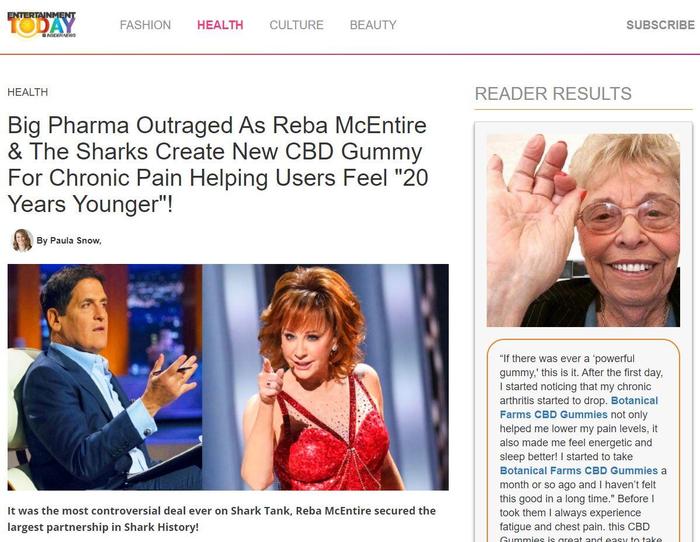
Task: Click the small Health category label
Action: point(28,92)
